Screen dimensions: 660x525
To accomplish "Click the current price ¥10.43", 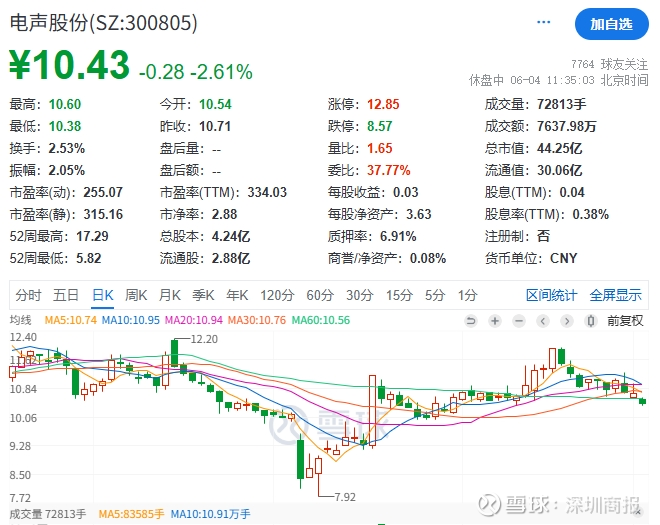I will point(69,65).
